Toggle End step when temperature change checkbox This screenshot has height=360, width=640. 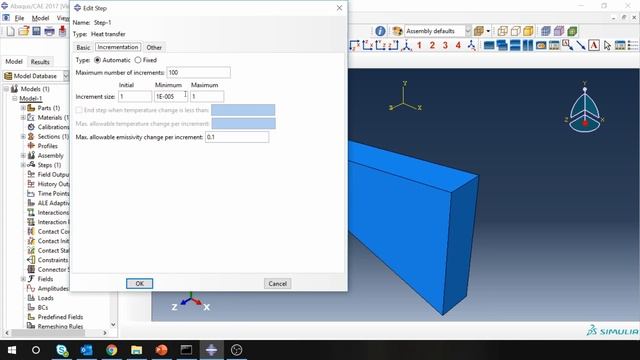pyautogui.click(x=79, y=110)
